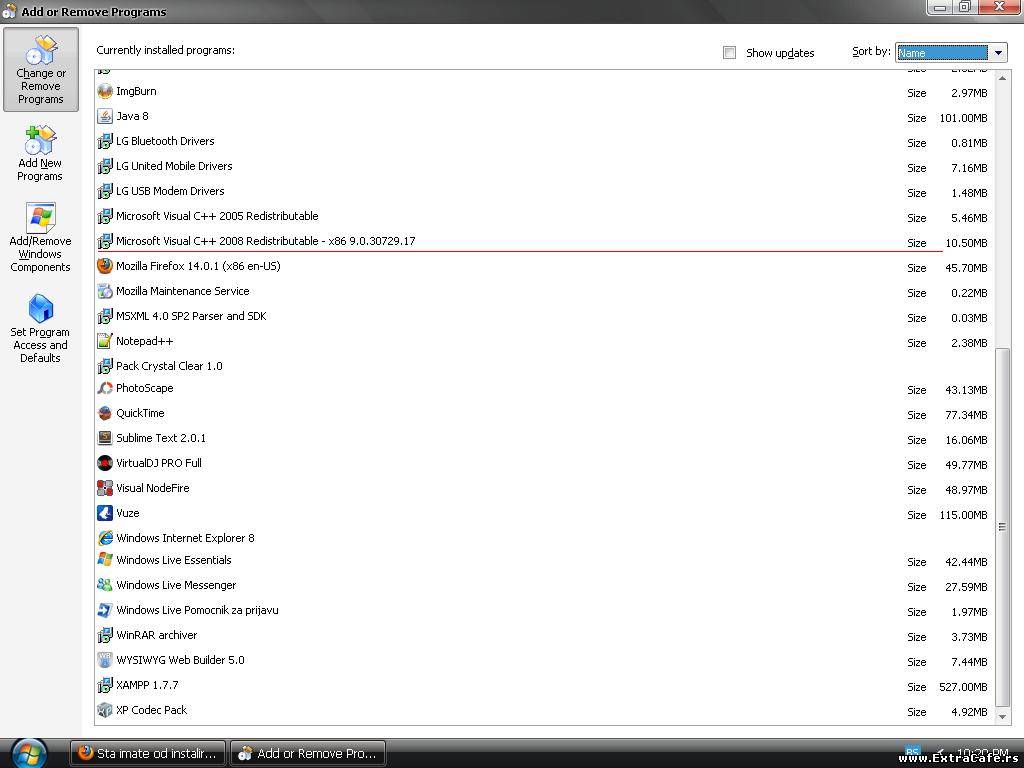This screenshot has height=768, width=1024.
Task: Click the Windows Live Messenger icon
Action: (104, 585)
